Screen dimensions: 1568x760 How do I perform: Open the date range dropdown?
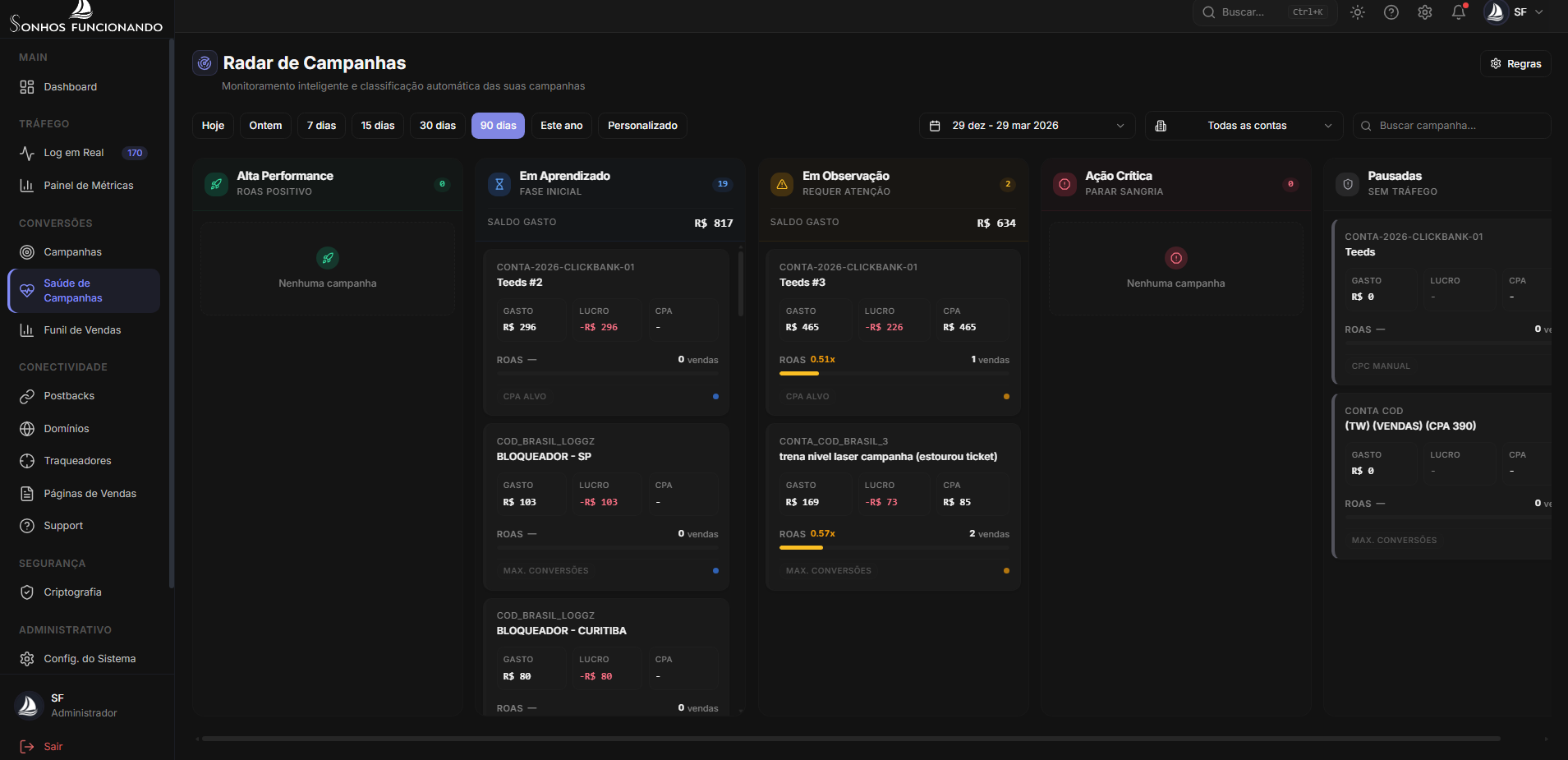1027,126
